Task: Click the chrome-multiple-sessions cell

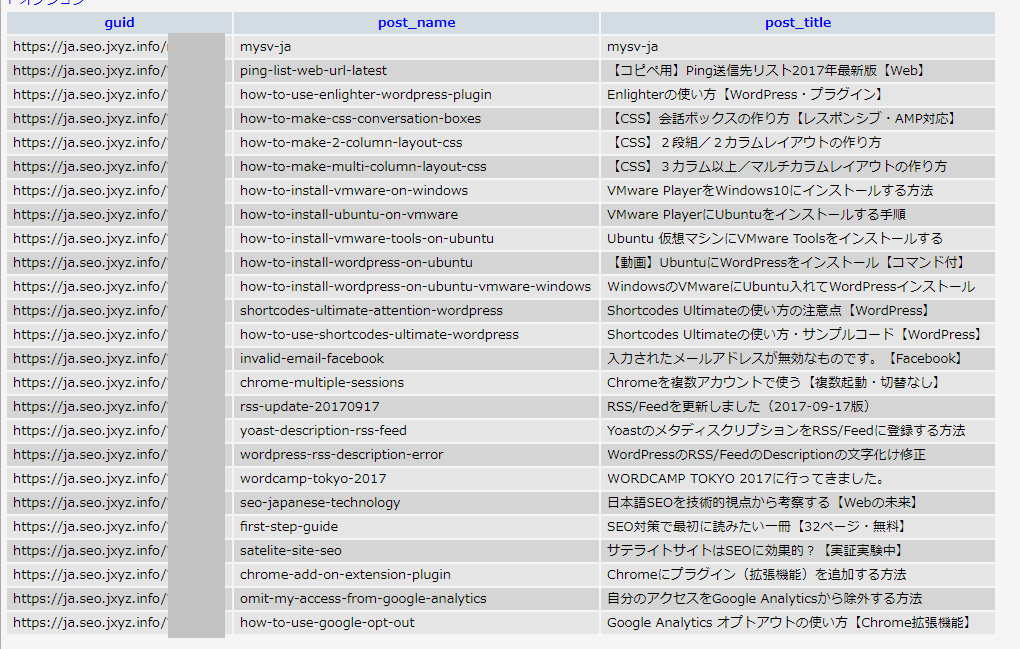Action: coord(321,383)
